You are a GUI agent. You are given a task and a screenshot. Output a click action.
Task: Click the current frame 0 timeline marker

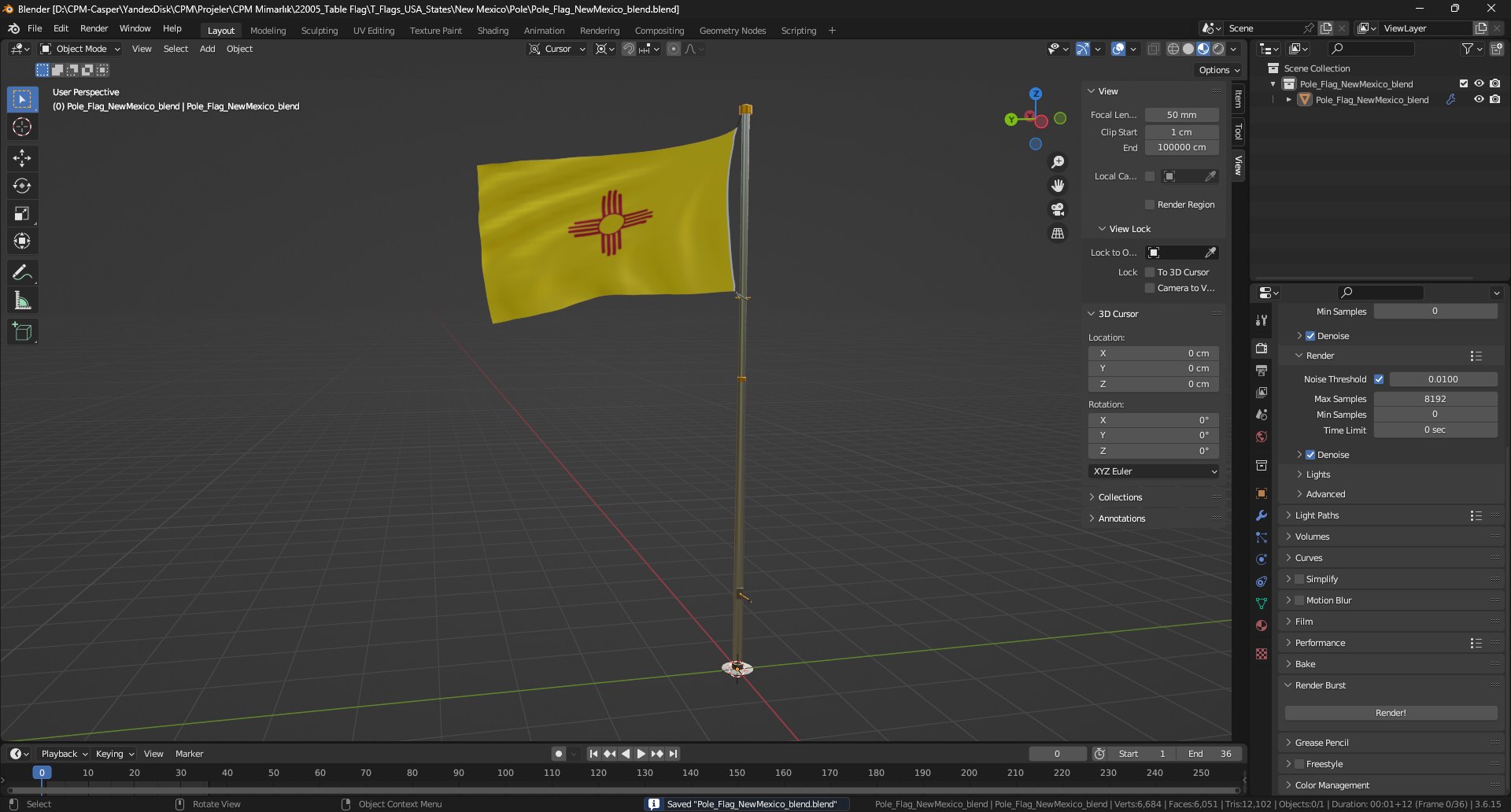point(42,773)
